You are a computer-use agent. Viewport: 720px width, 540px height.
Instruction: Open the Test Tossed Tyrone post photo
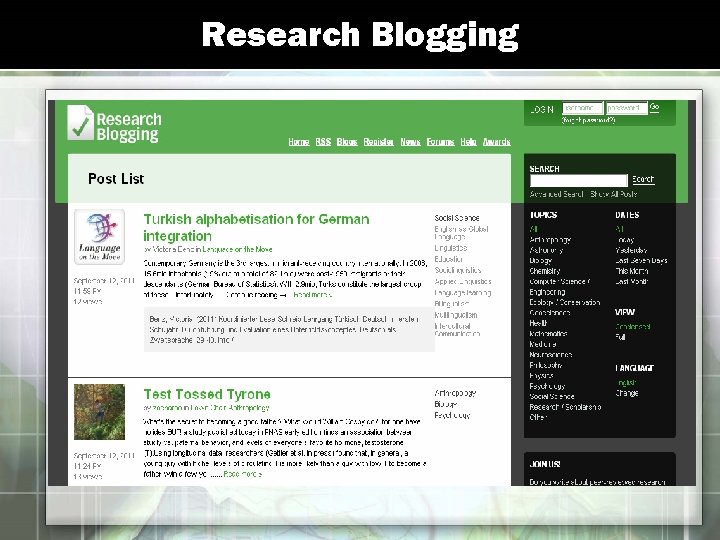(x=100, y=412)
